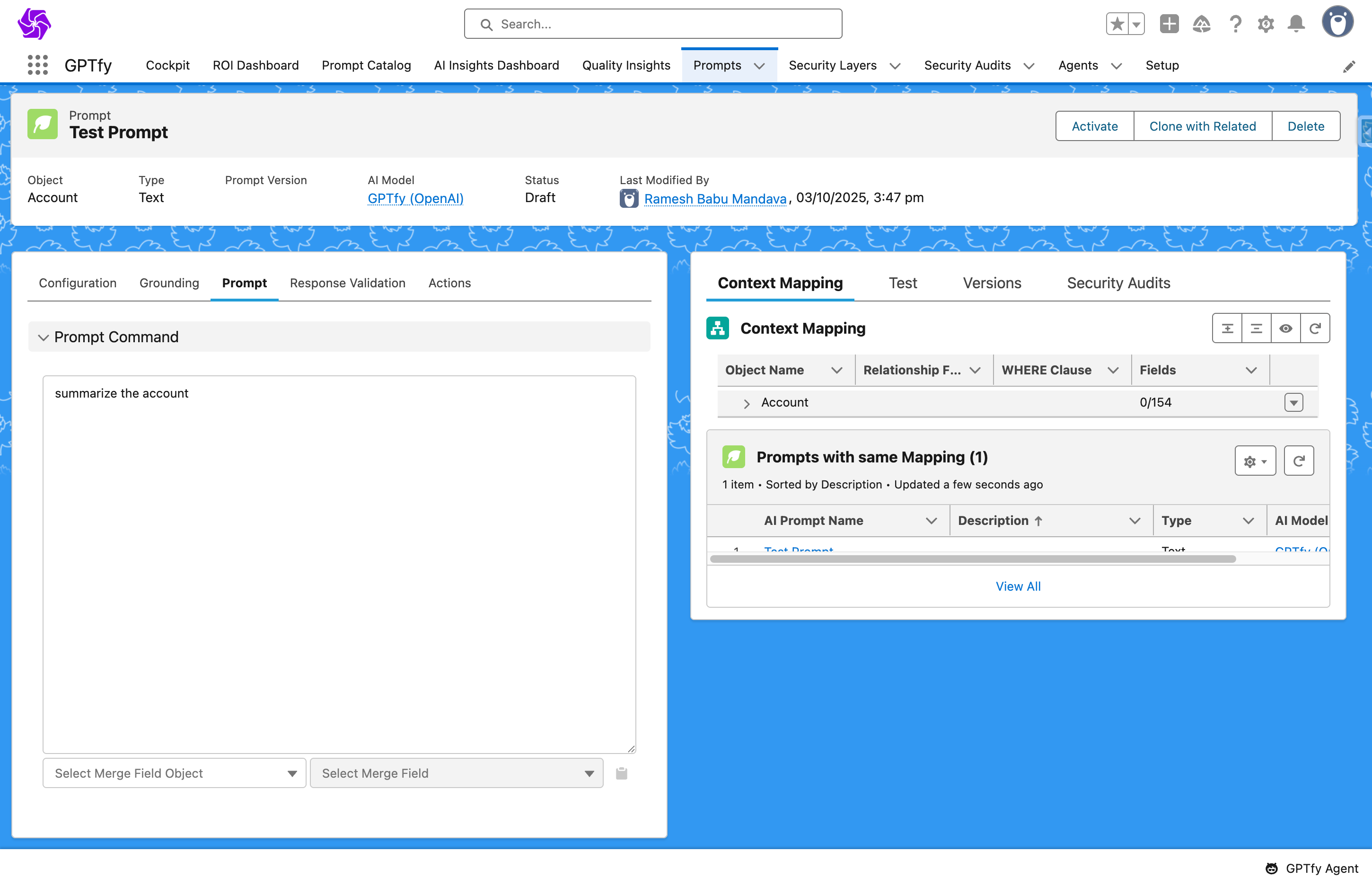The height and width of the screenshot is (887, 1372).
Task: Open the Versions tab
Action: (x=992, y=284)
